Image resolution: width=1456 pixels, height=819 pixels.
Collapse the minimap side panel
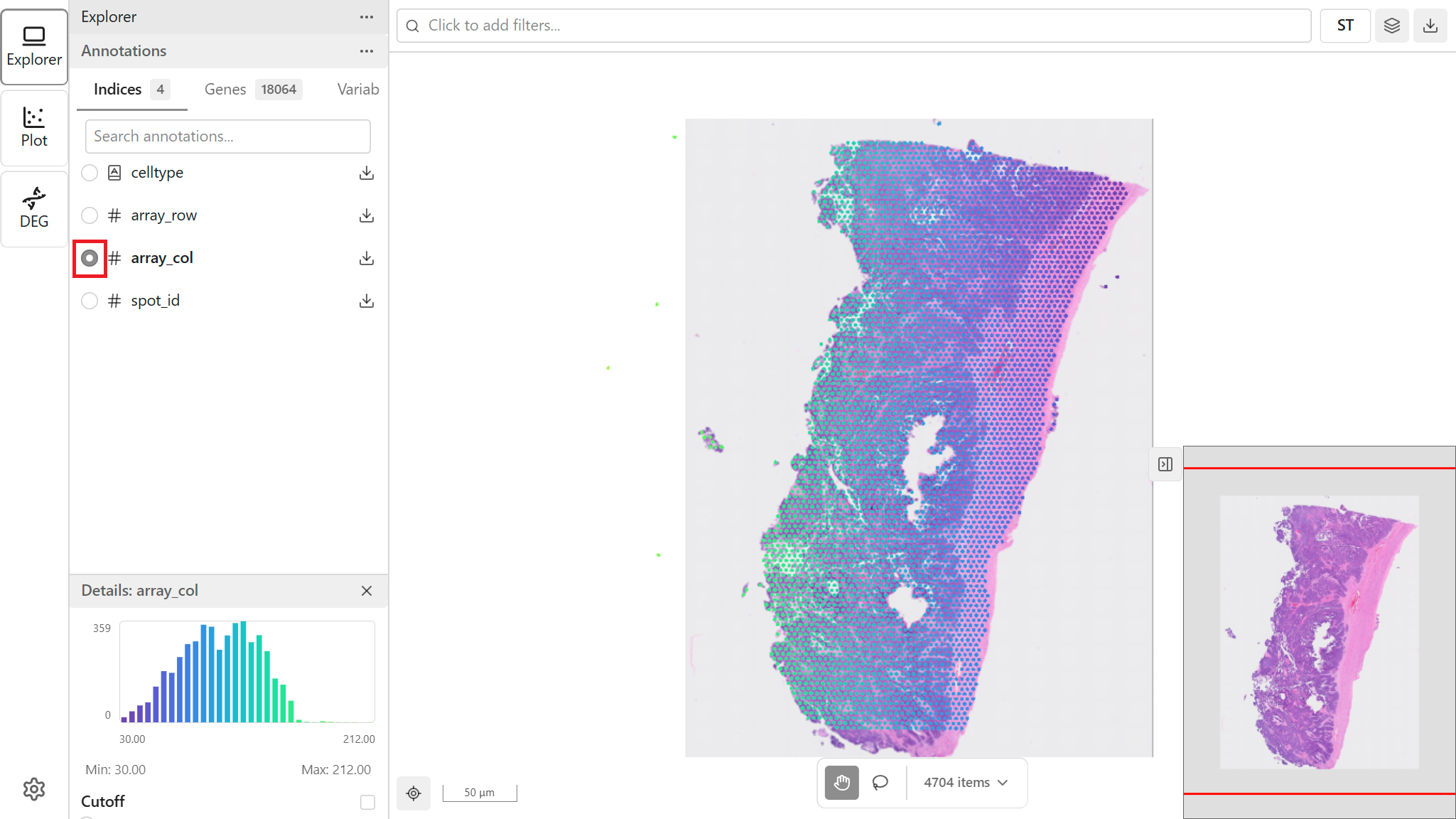pos(1165,464)
